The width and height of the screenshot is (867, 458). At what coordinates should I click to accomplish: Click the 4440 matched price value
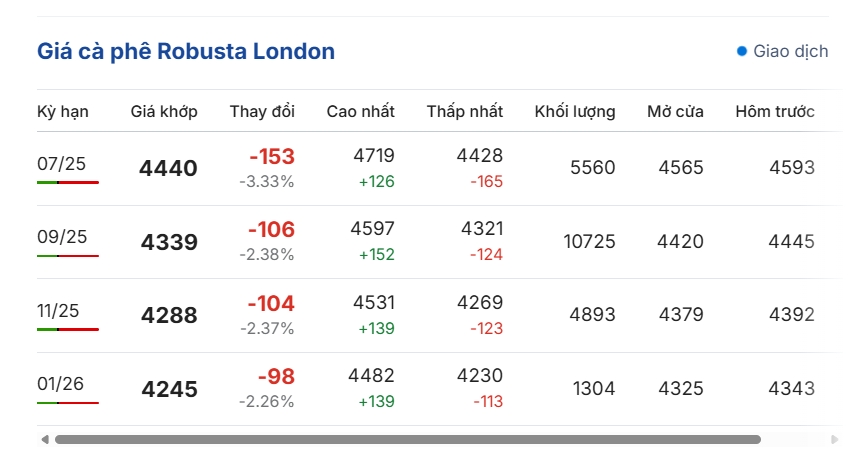168,168
